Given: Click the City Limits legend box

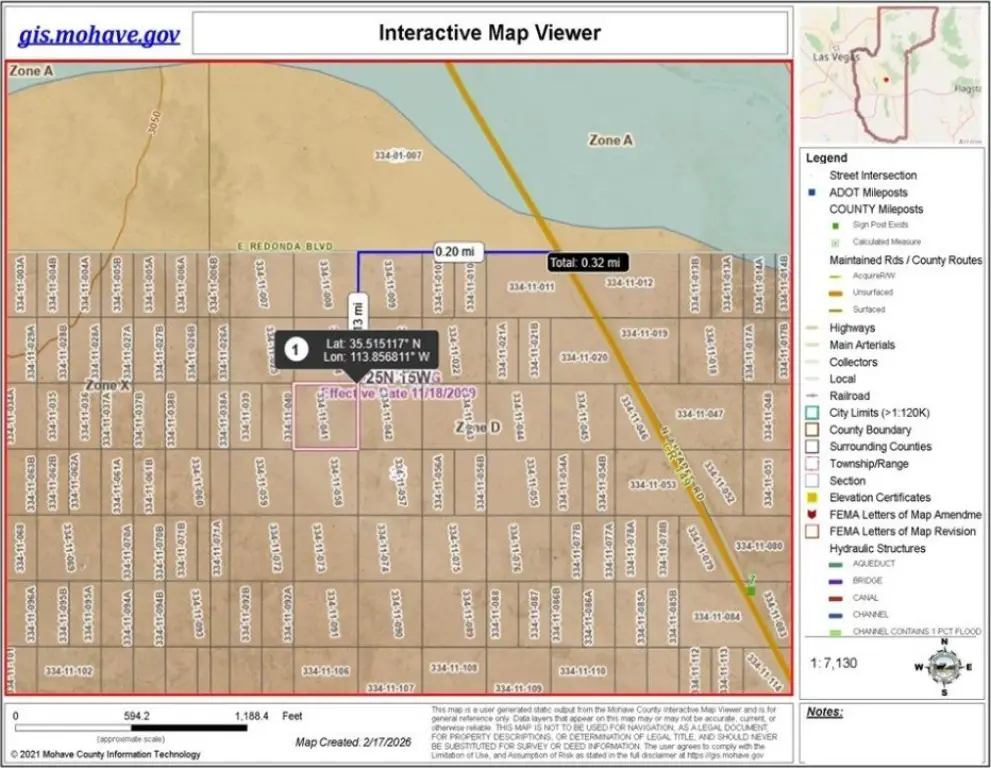Looking at the screenshot, I should pyautogui.click(x=814, y=413).
